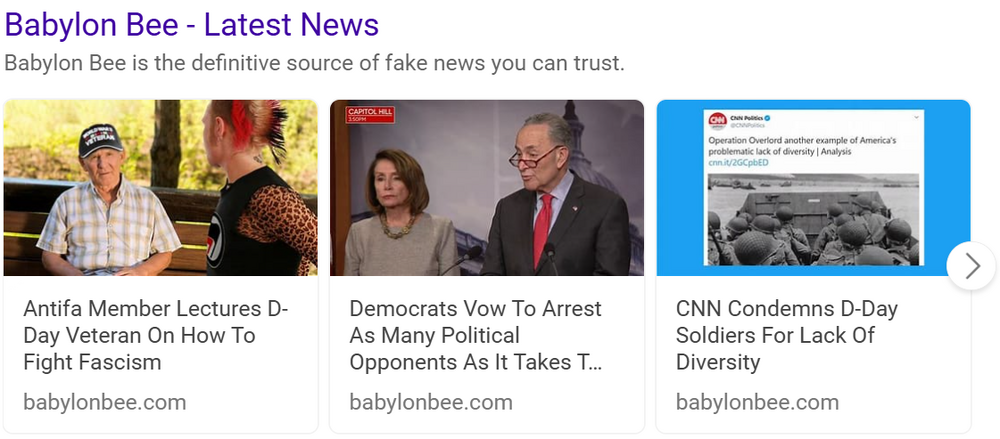This screenshot has width=1000, height=439.
Task: Open the Democrats Vow To Arrest headline
Action: point(476,335)
